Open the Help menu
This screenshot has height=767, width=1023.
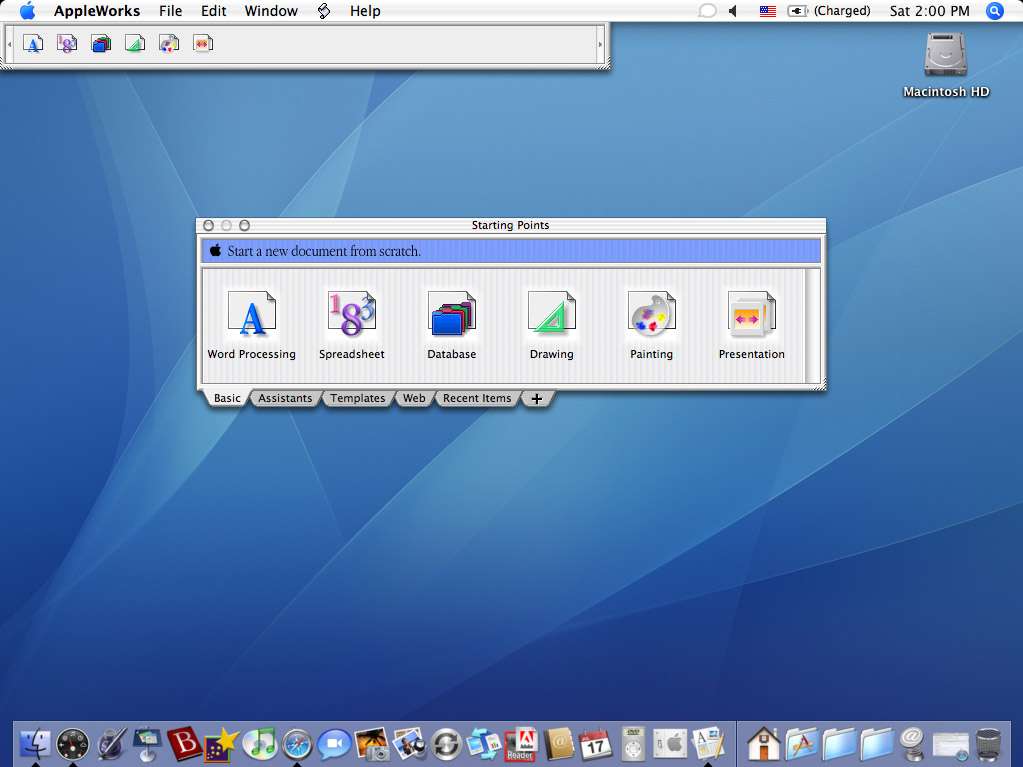[x=365, y=11]
